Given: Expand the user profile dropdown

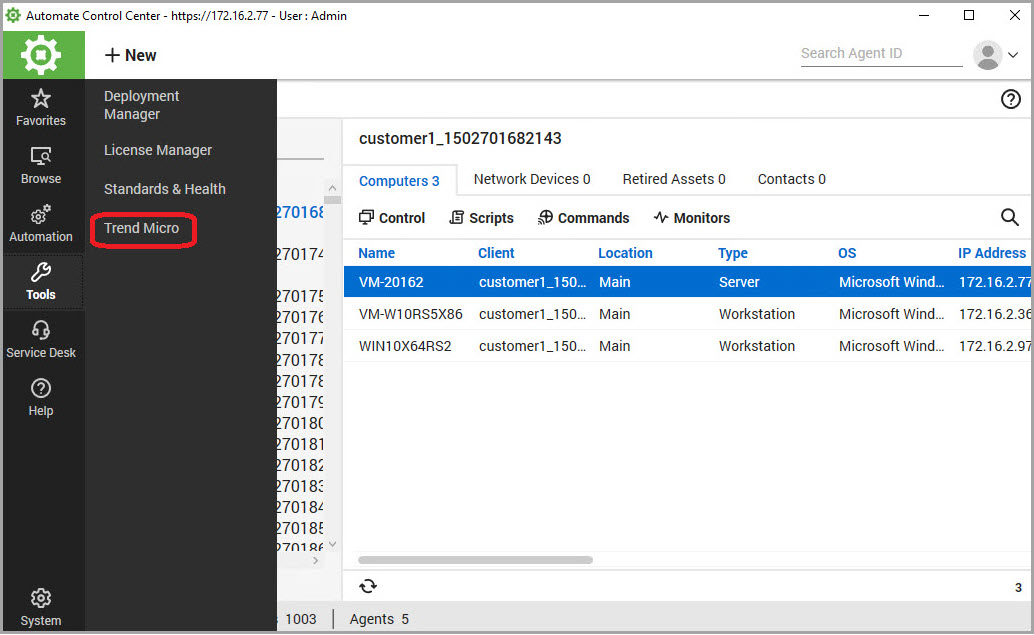Looking at the screenshot, I should pyautogui.click(x=996, y=56).
